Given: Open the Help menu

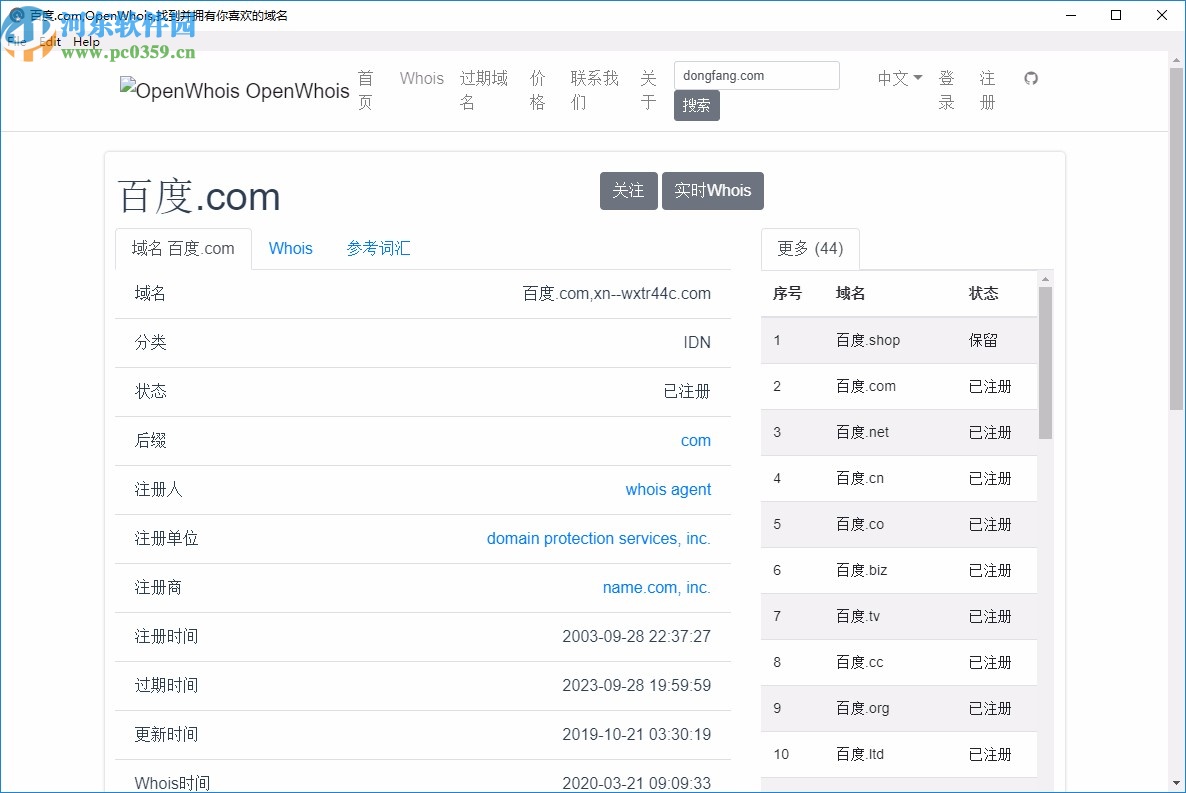Looking at the screenshot, I should pyautogui.click(x=86, y=41).
